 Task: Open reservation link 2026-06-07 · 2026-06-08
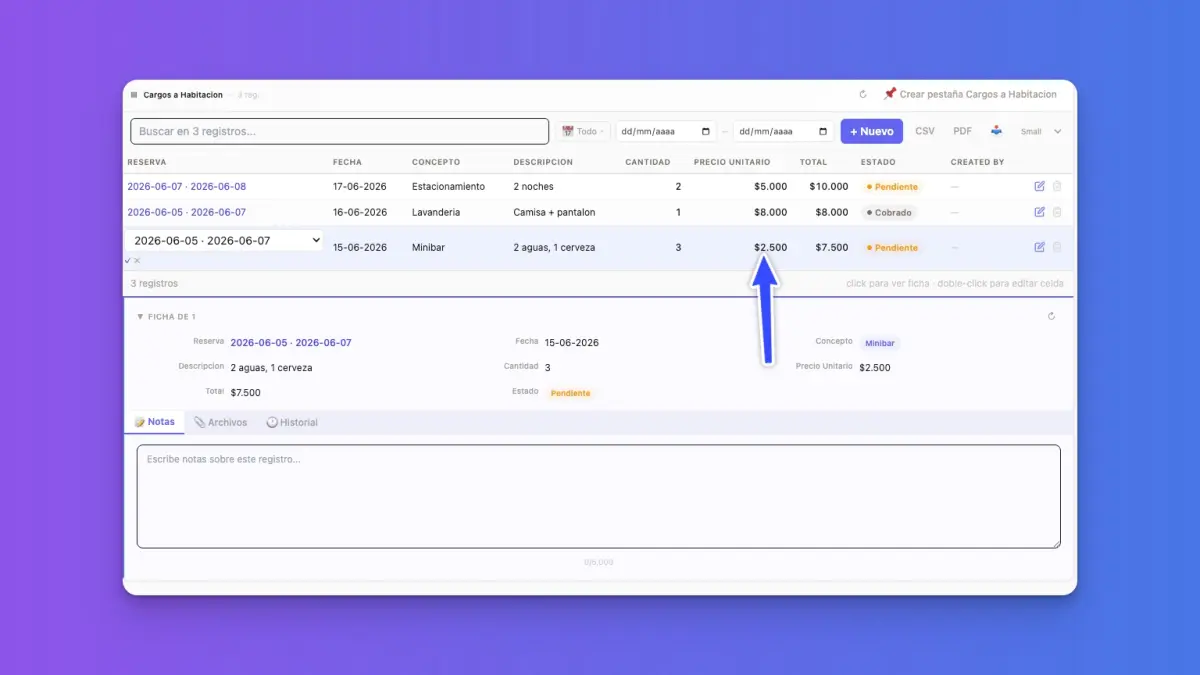click(186, 187)
